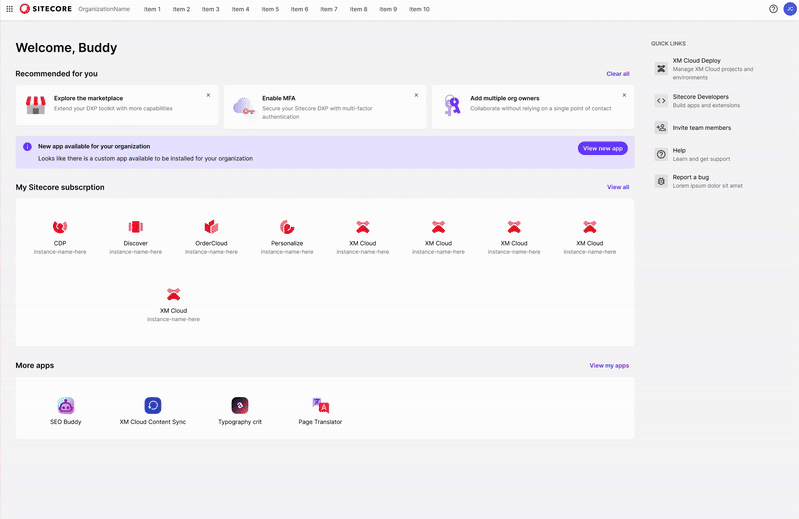799x519 pixels.
Task: Open the XM Cloud Content Sync app
Action: pos(152,406)
